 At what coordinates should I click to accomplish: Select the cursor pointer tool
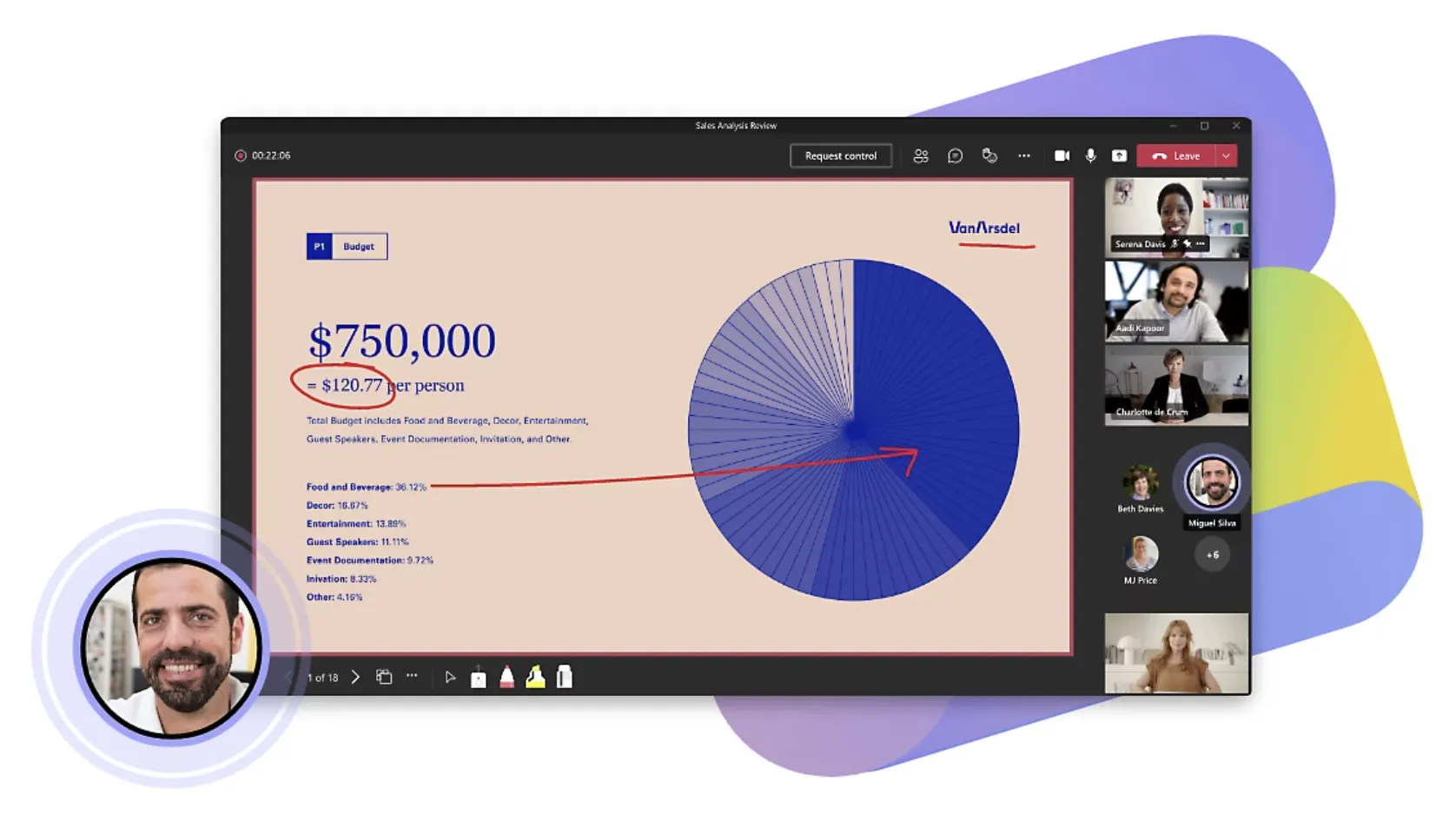(450, 677)
